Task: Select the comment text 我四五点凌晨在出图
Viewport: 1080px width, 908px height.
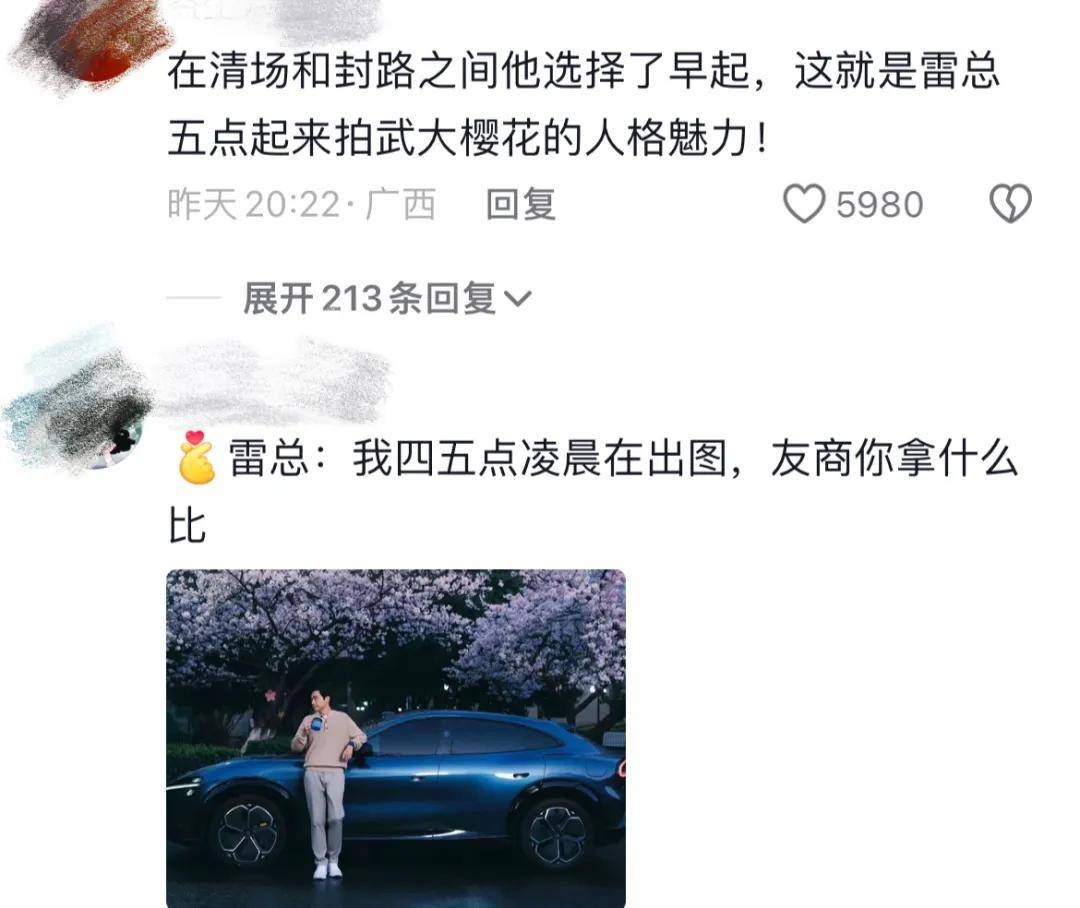Action: [x=540, y=459]
